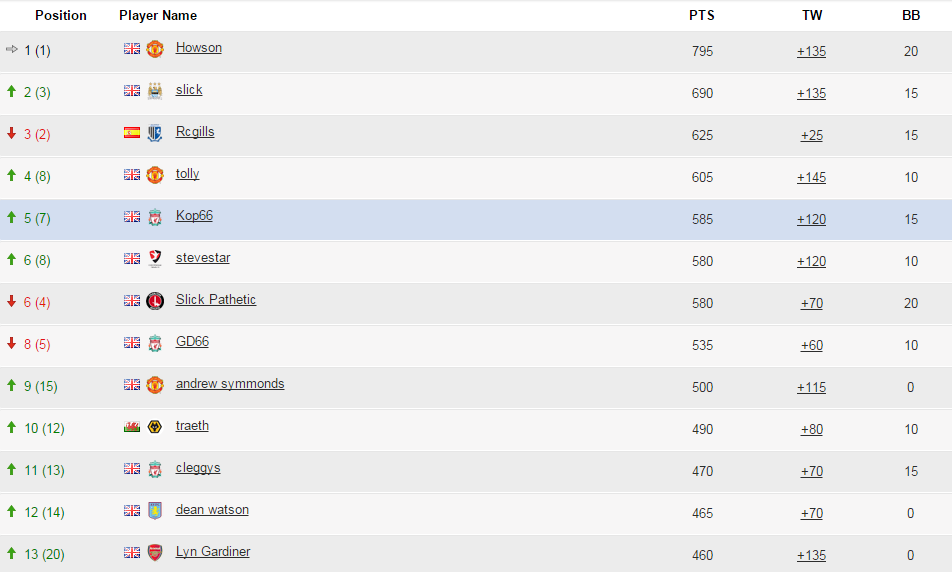Click the green up arrow for tolly
Screen dimensions: 952x572
tap(11, 175)
